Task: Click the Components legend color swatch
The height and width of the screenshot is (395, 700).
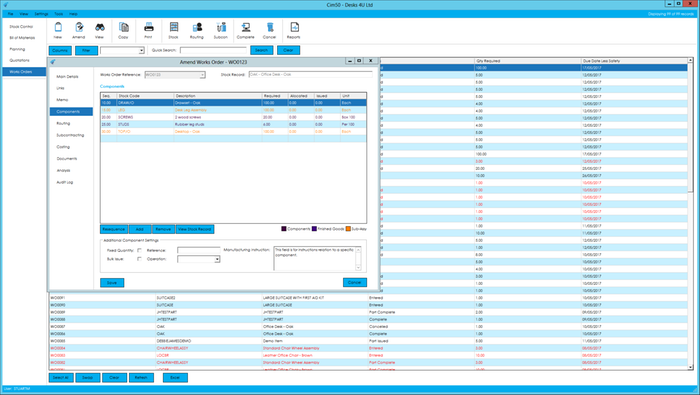Action: tap(283, 229)
